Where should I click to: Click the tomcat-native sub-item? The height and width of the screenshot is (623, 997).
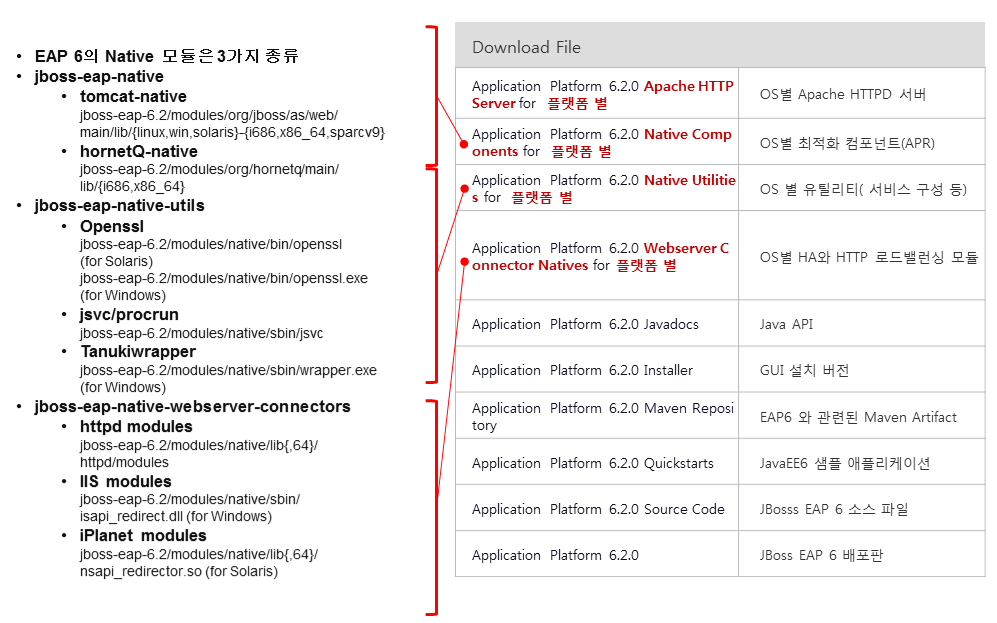click(133, 96)
